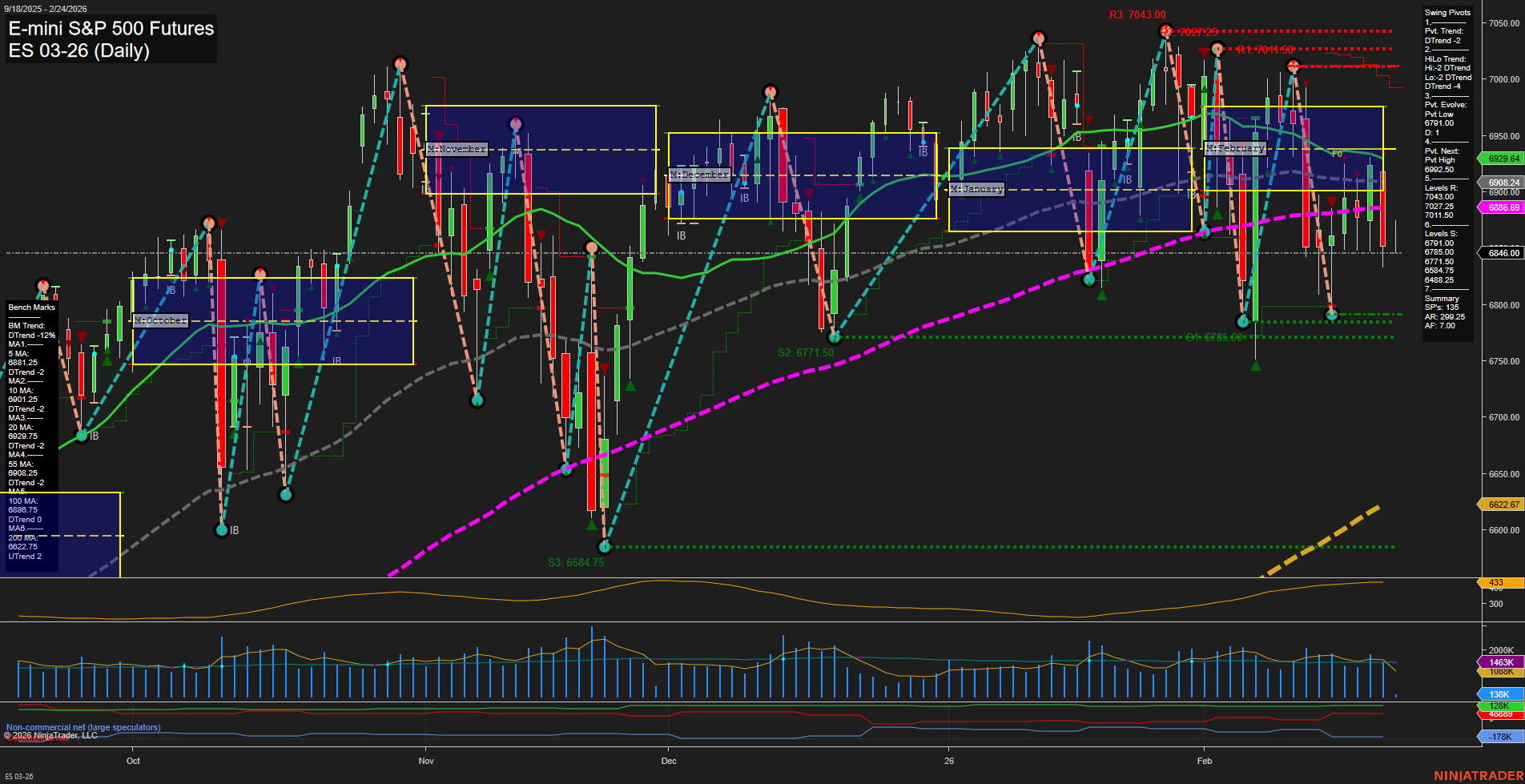Image resolution: width=1525 pixels, height=784 pixels.
Task: Open the Bench Marks info panel
Action: pos(30,307)
